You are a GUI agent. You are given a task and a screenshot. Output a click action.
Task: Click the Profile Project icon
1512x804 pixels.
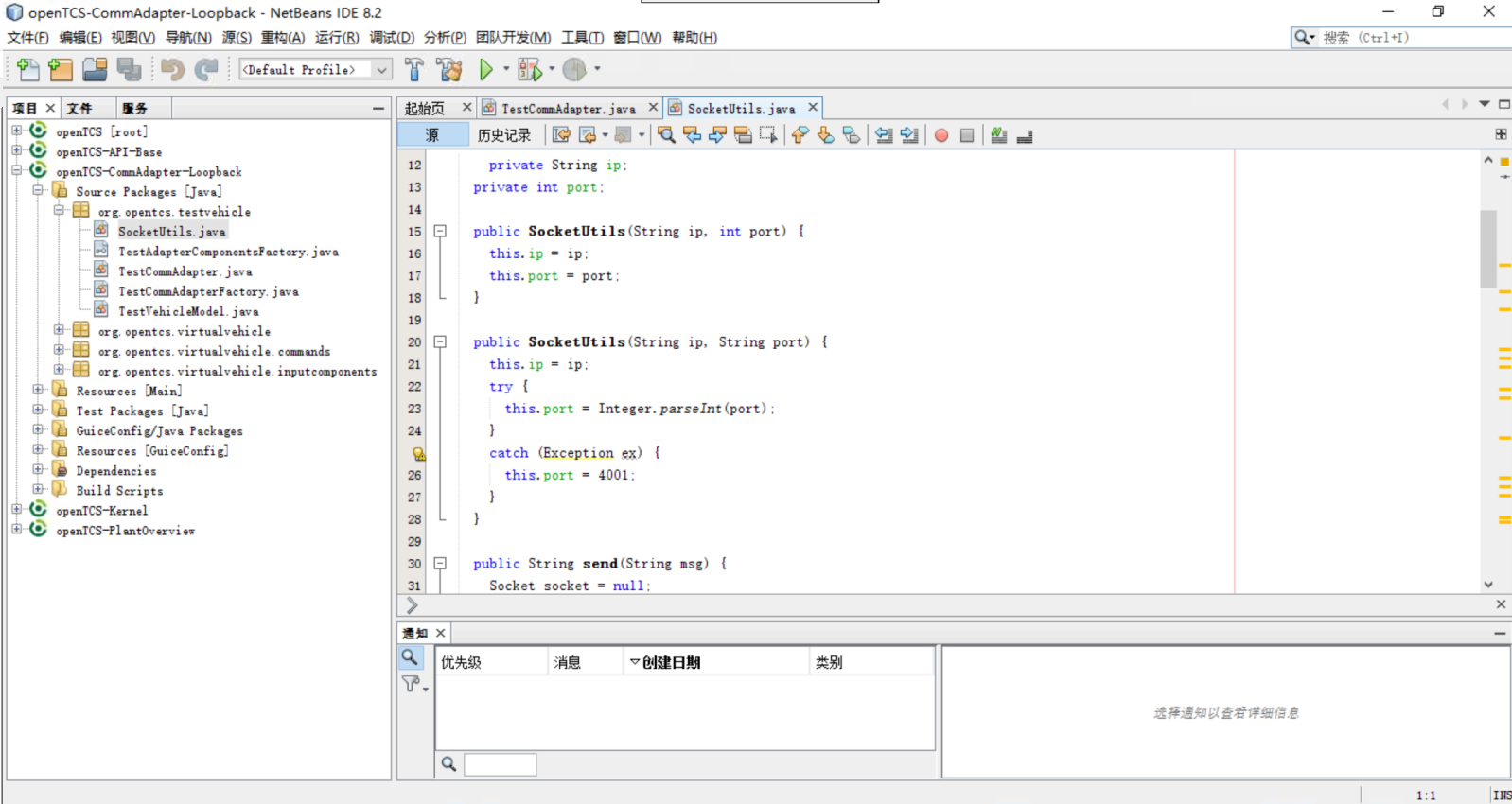pos(574,69)
